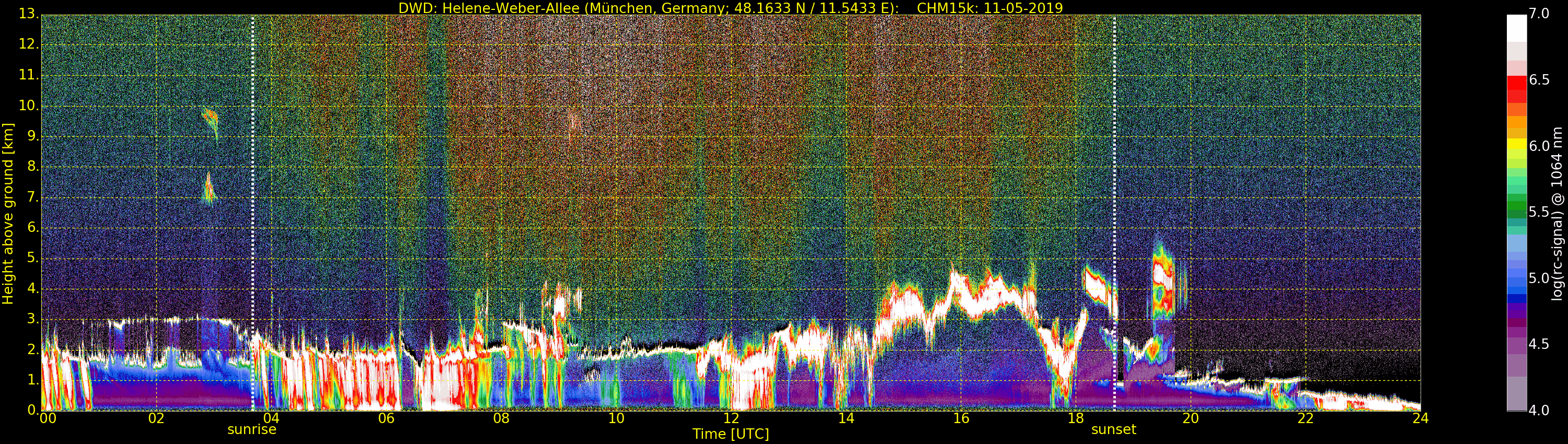This screenshot has height=444, width=1568.
Task: Click the white dotted sunset marker line
Action: 1114,213
